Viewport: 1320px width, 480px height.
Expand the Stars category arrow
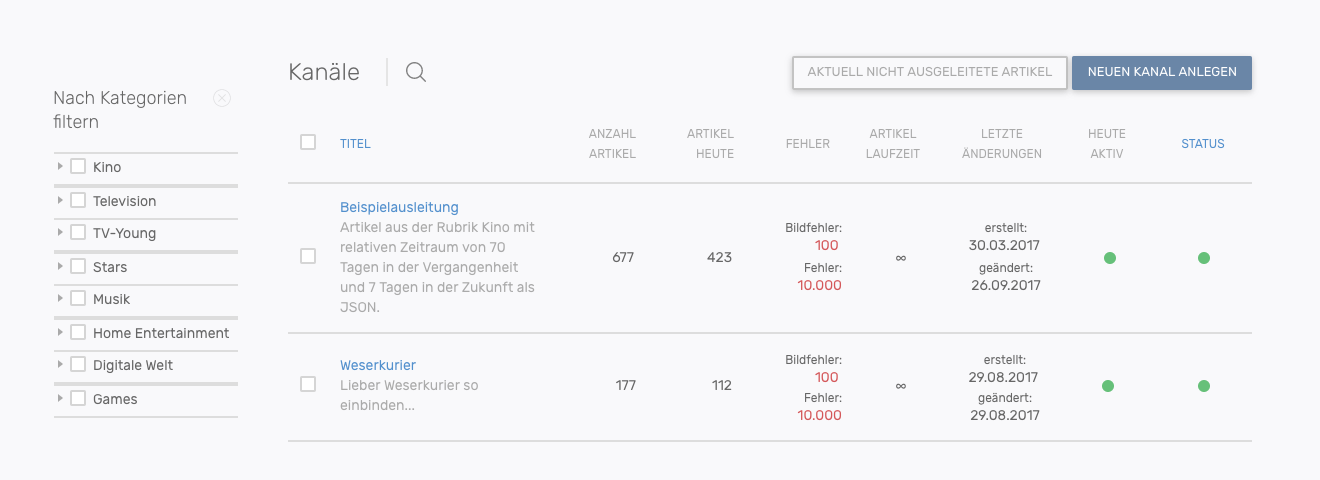(x=60, y=266)
